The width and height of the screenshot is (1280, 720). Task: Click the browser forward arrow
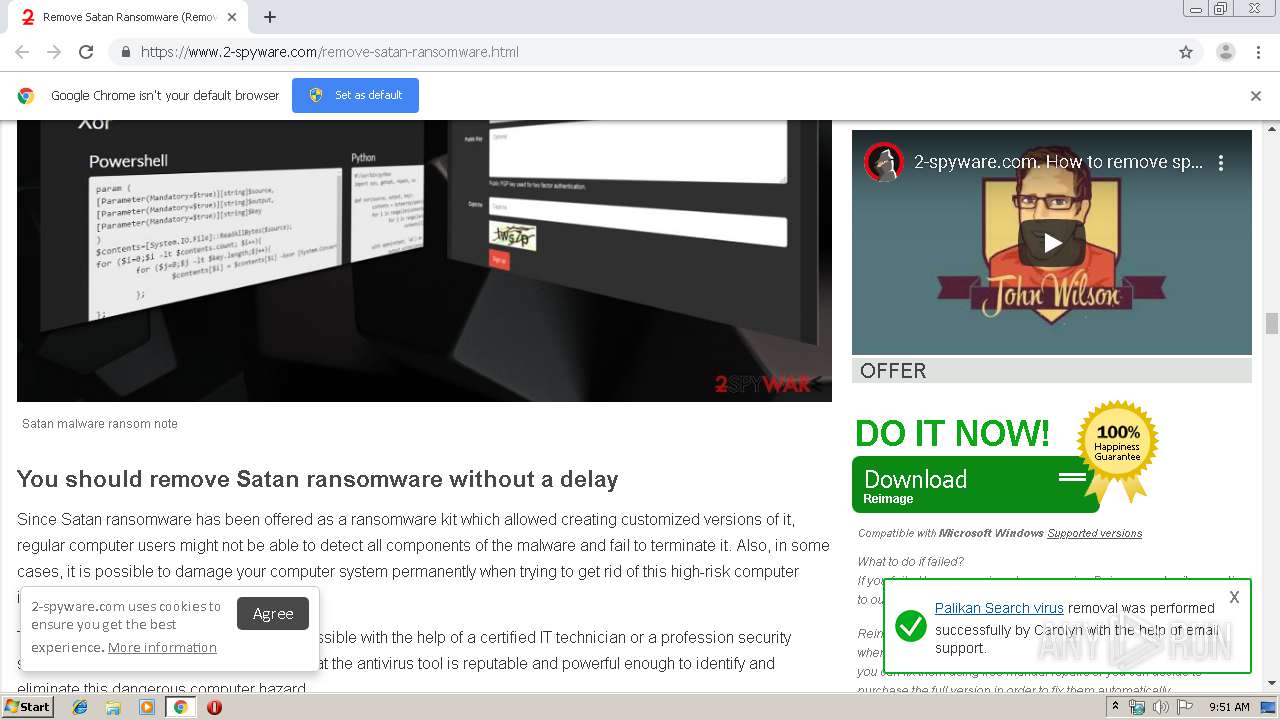[54, 52]
